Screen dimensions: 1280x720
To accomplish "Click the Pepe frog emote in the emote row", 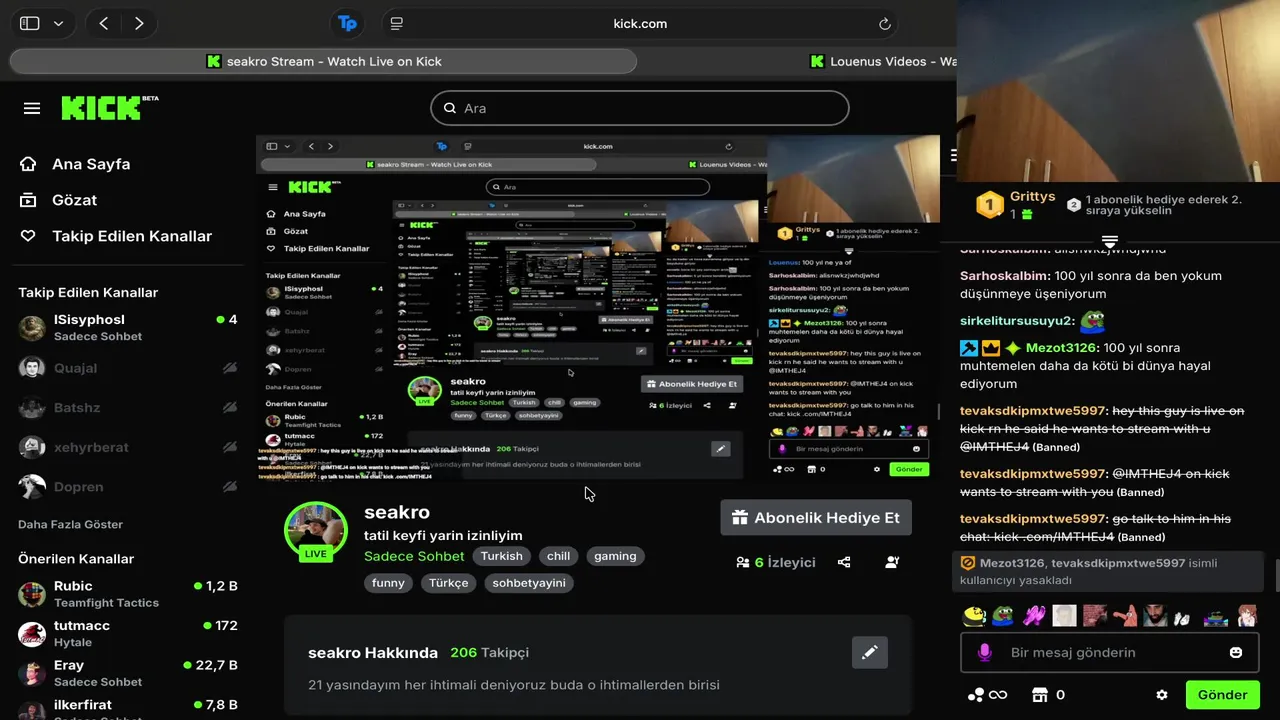I will click(x=1002, y=616).
